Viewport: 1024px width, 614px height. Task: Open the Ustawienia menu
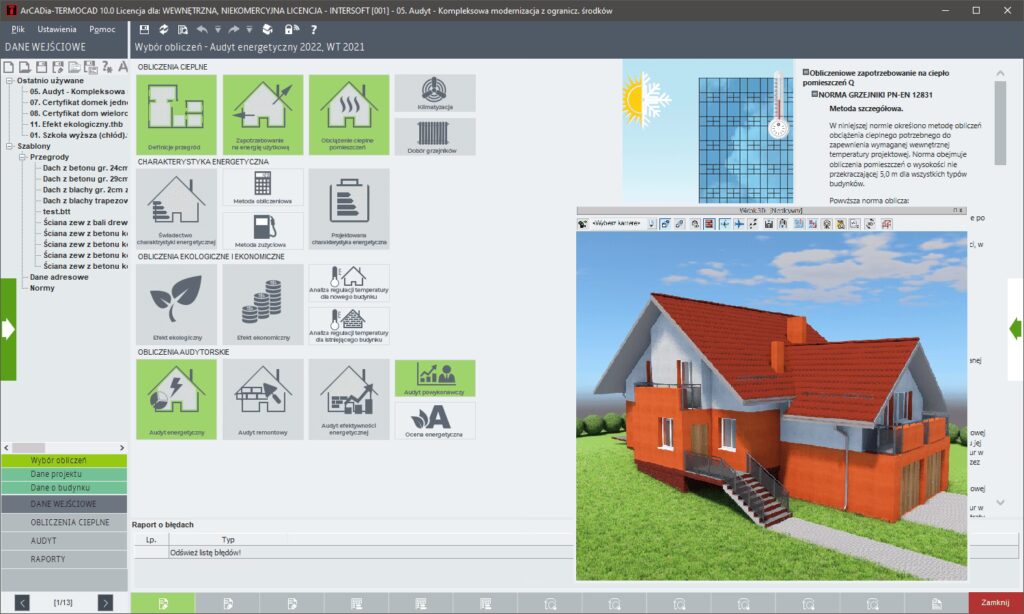click(x=57, y=29)
